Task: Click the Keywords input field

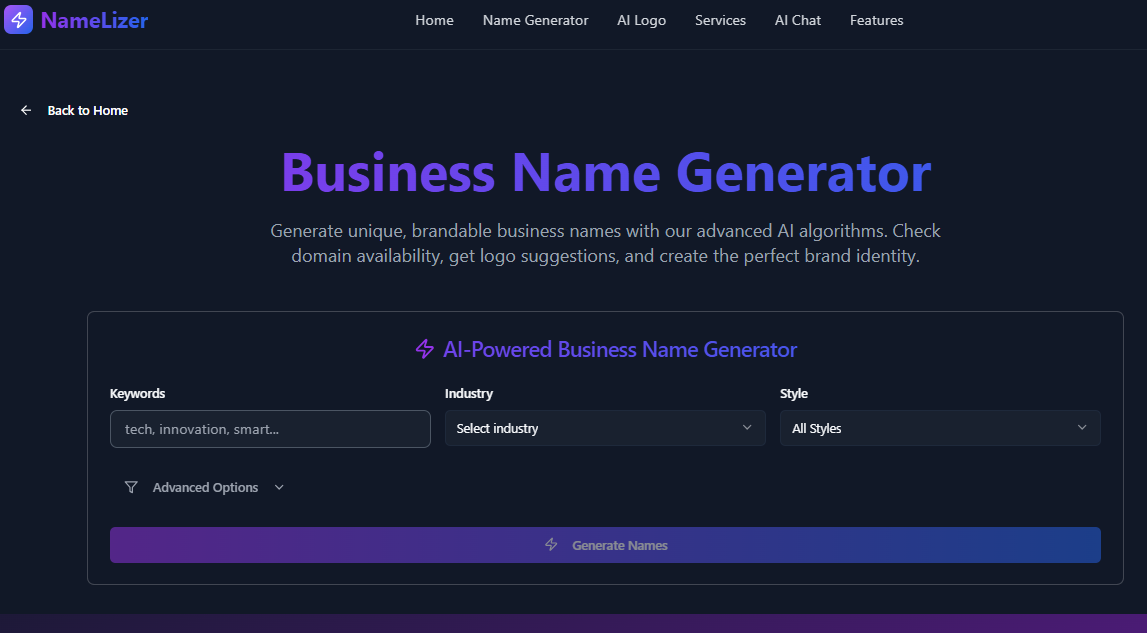Action: point(270,428)
